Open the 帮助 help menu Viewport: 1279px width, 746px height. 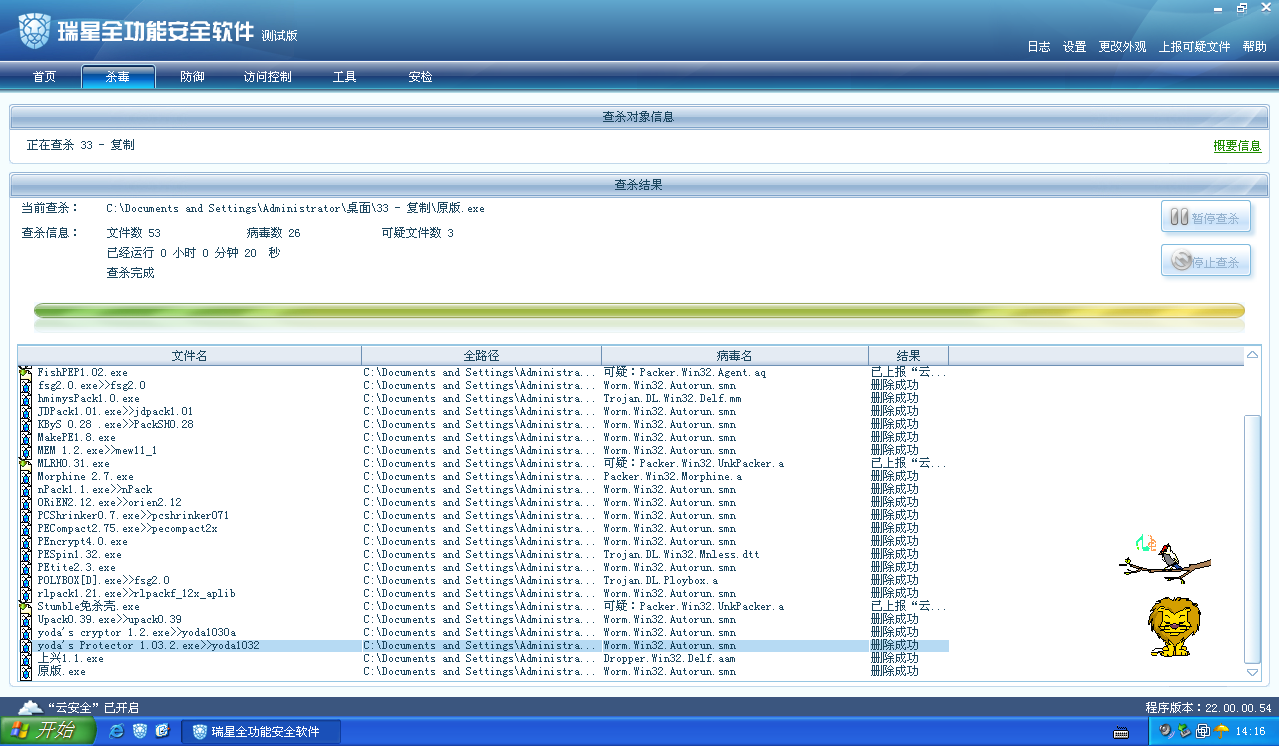1255,47
